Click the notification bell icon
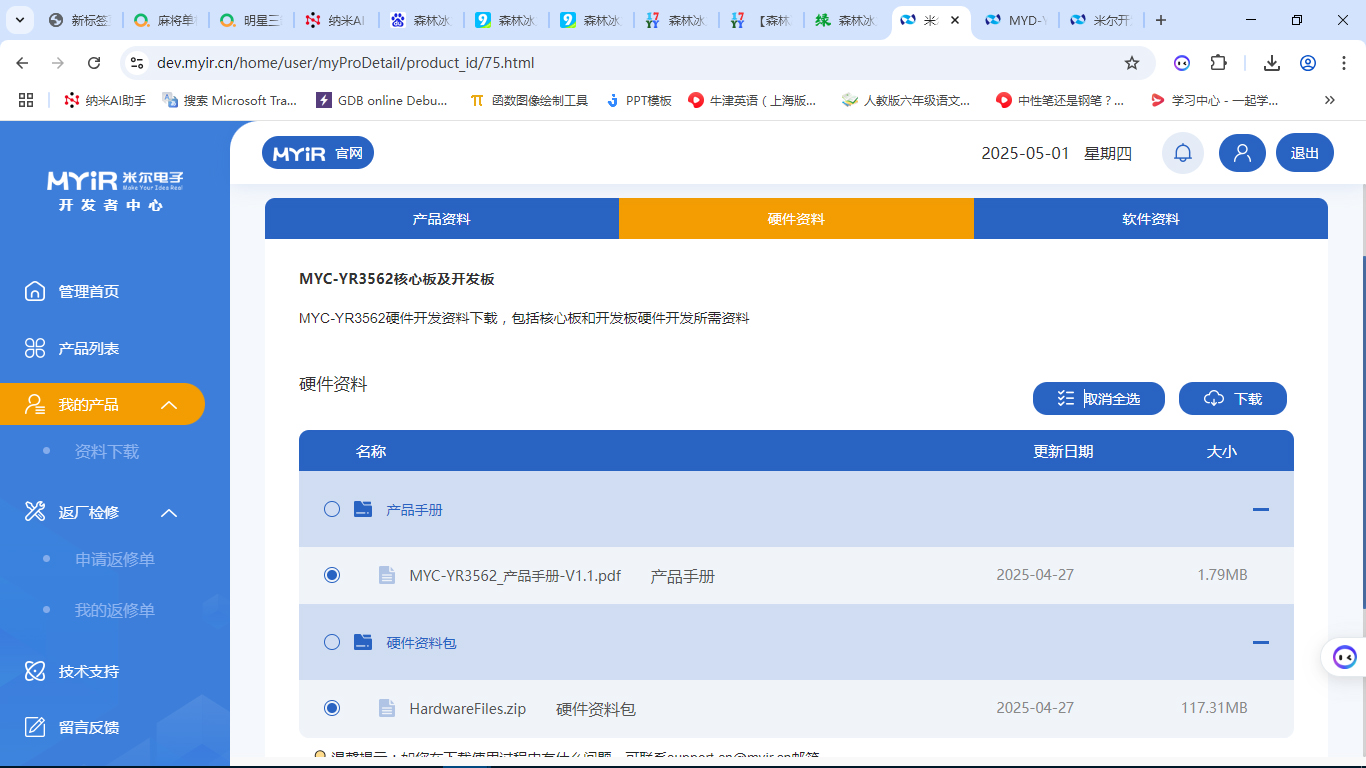This screenshot has height=768, width=1366. 1183,153
